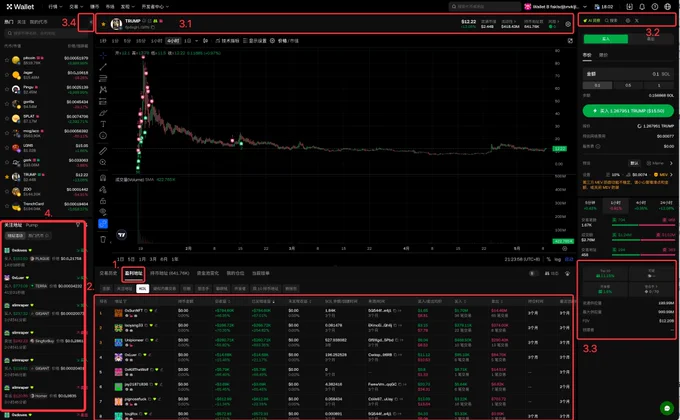The image size is (680, 420).
Task: Select the trend line drawing tool
Action: click(103, 67)
